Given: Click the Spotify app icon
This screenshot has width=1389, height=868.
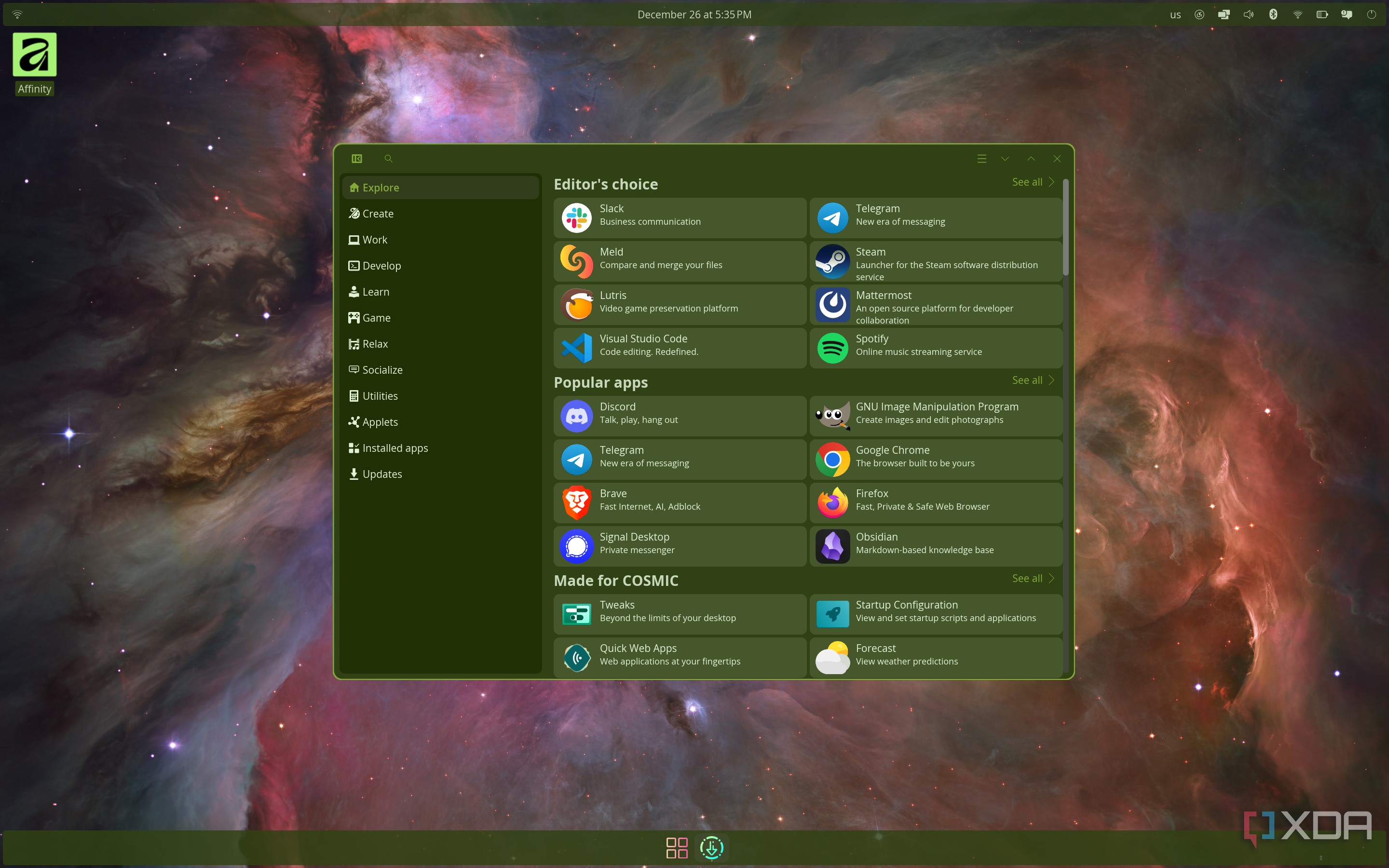Looking at the screenshot, I should 832,348.
